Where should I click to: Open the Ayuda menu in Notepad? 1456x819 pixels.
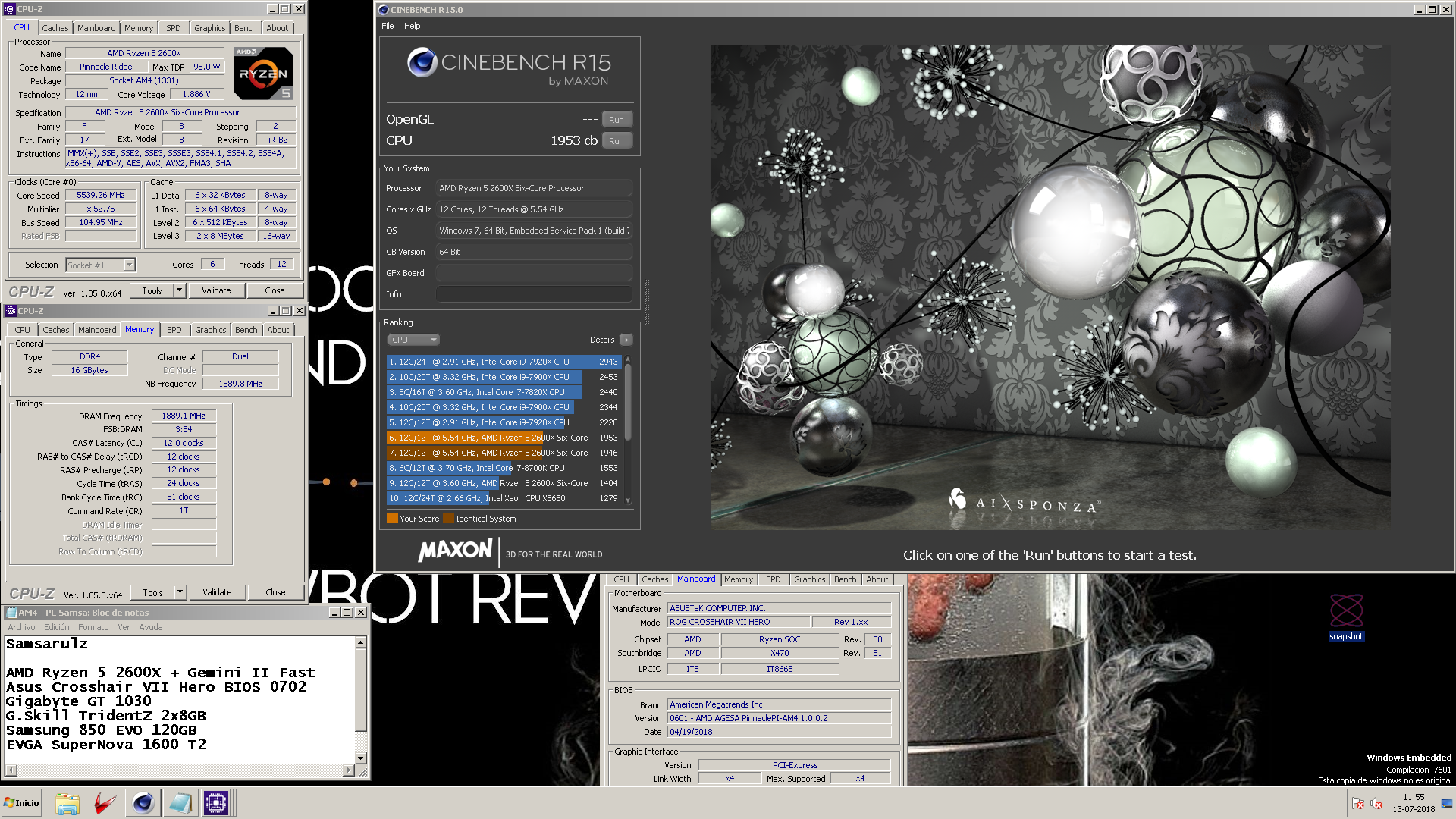pyautogui.click(x=150, y=627)
